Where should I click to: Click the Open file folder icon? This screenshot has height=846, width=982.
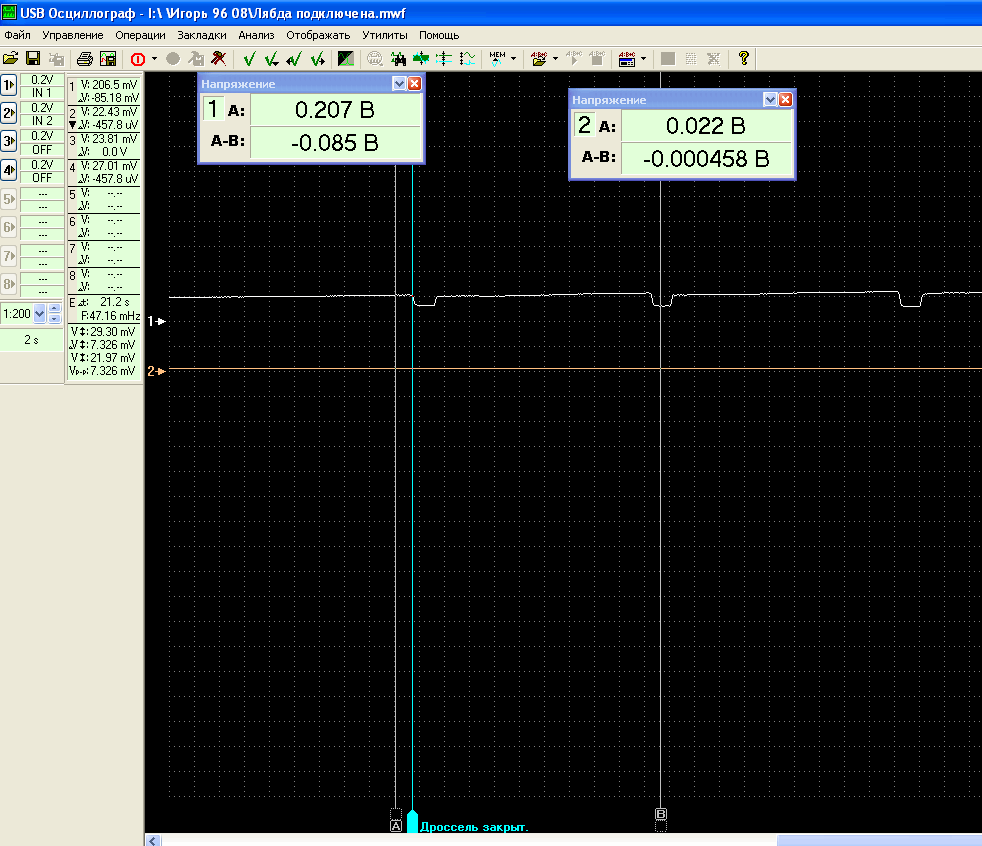[x=11, y=59]
